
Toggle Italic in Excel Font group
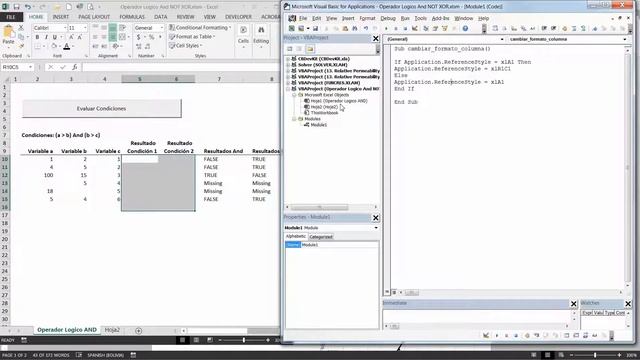pyautogui.click(x=46, y=37)
